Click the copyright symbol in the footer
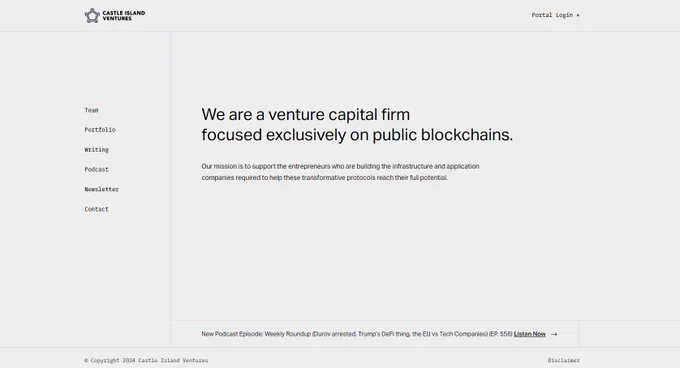680x368 pixels. point(86,360)
